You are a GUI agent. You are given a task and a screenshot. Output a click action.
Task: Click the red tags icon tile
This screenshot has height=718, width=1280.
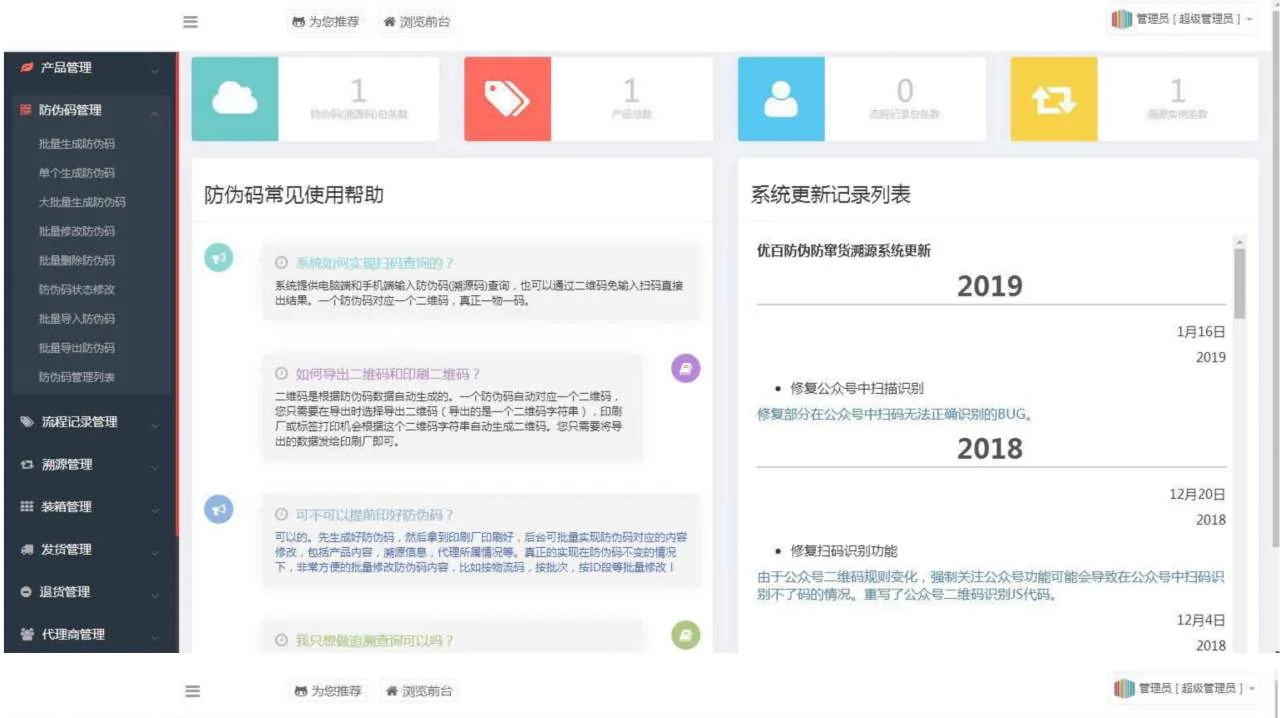click(507, 99)
